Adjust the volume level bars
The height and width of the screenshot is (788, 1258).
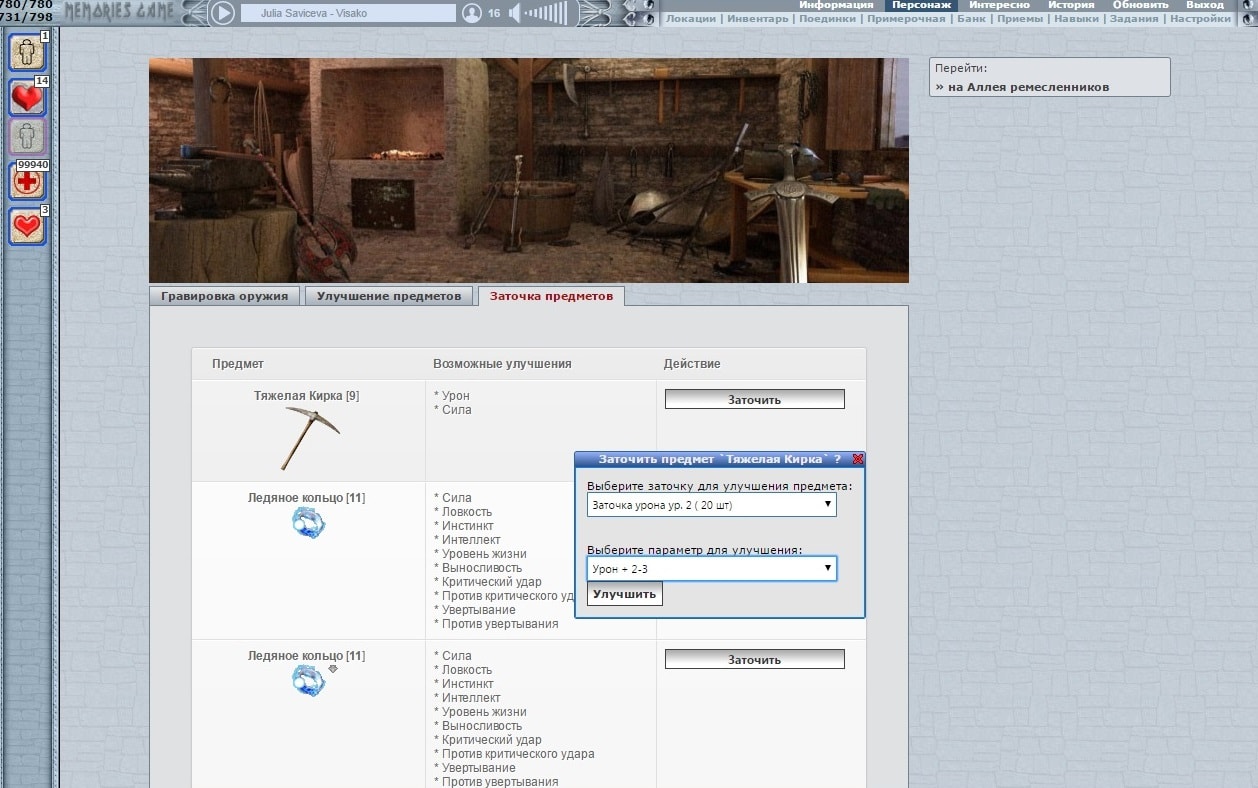pyautogui.click(x=546, y=13)
